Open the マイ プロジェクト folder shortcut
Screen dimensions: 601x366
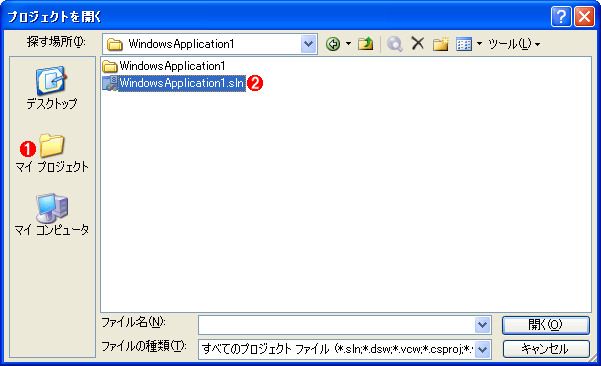[x=52, y=153]
